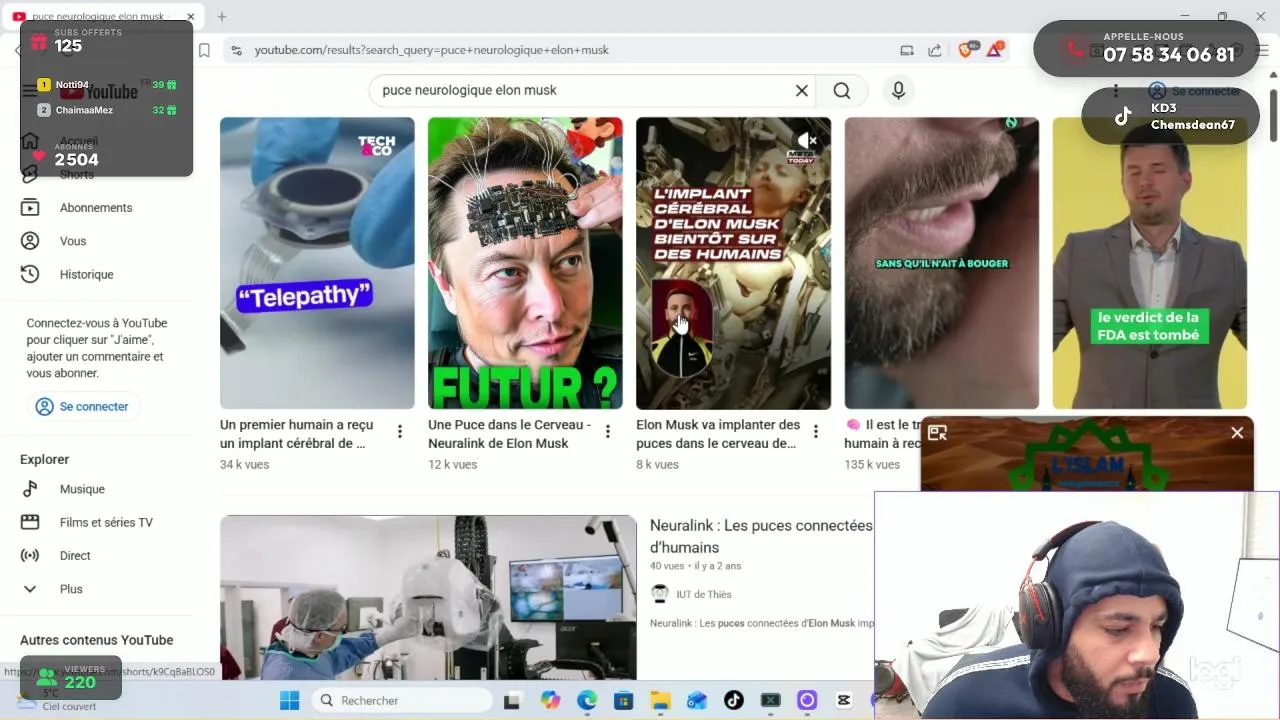This screenshot has height=720, width=1280.
Task: Click the IUT de Thiès channel avatar
Action: tap(660, 594)
